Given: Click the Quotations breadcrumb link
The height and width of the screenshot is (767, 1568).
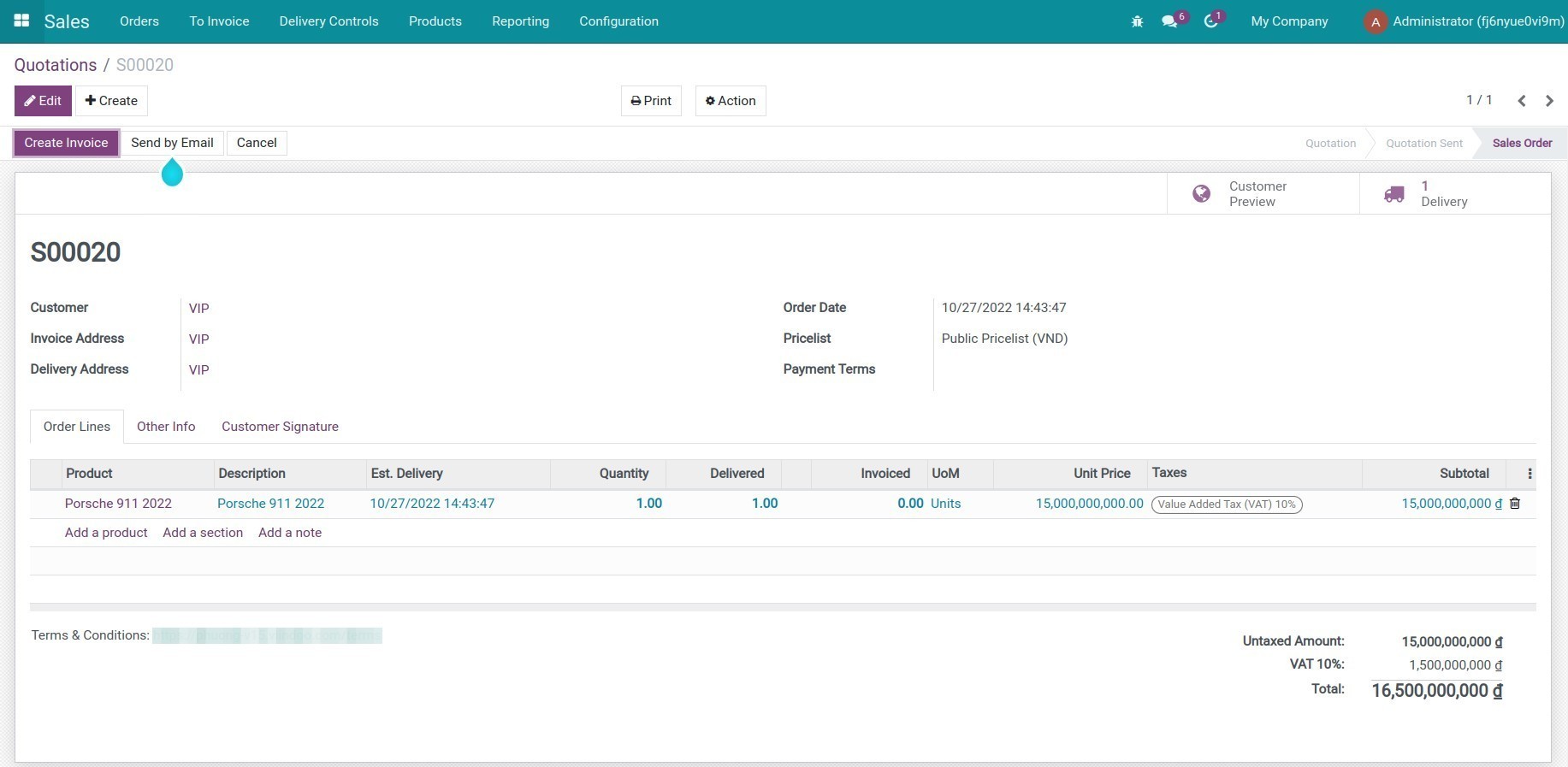Looking at the screenshot, I should 56,65.
